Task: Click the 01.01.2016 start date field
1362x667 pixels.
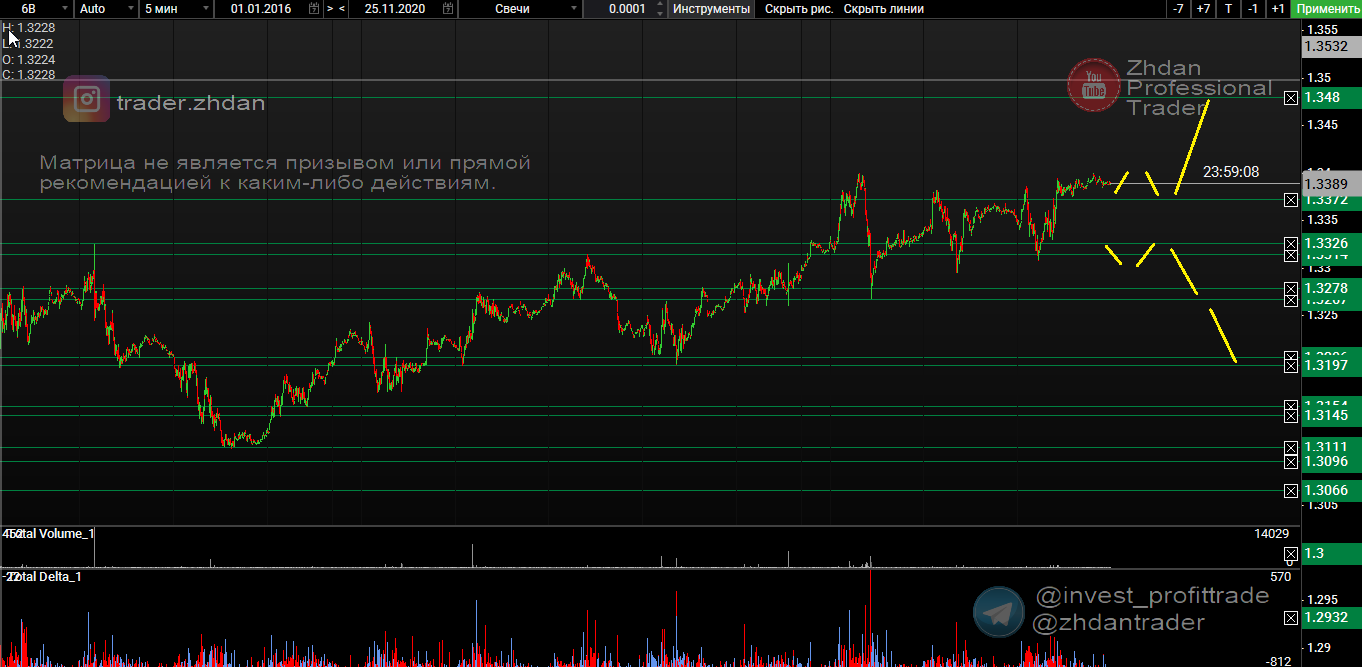Action: coord(265,9)
